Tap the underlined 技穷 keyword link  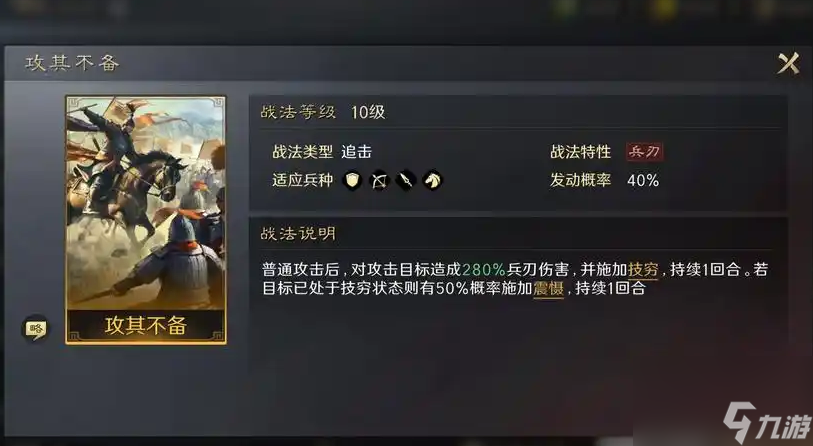pos(643,270)
